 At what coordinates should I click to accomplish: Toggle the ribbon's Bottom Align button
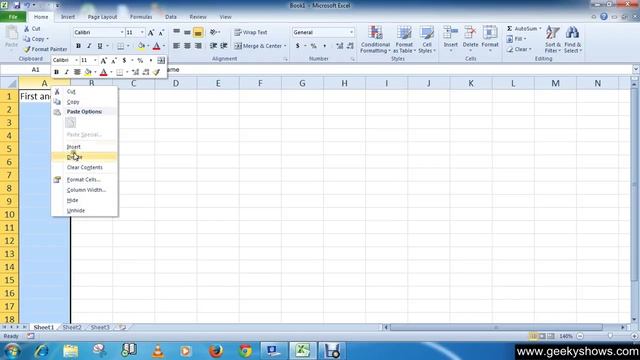coord(198,32)
